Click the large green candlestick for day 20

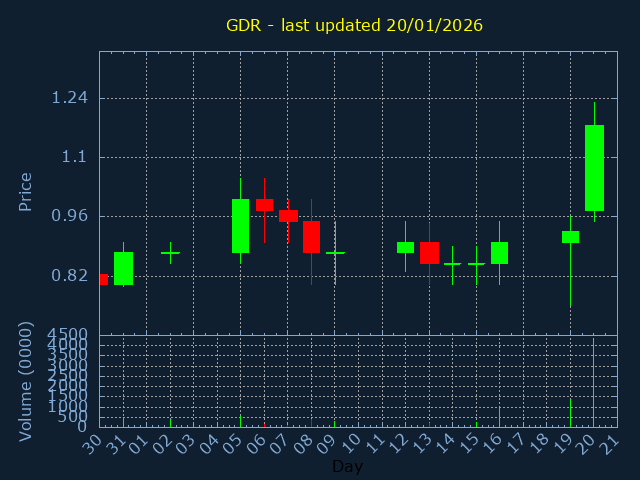click(x=594, y=168)
